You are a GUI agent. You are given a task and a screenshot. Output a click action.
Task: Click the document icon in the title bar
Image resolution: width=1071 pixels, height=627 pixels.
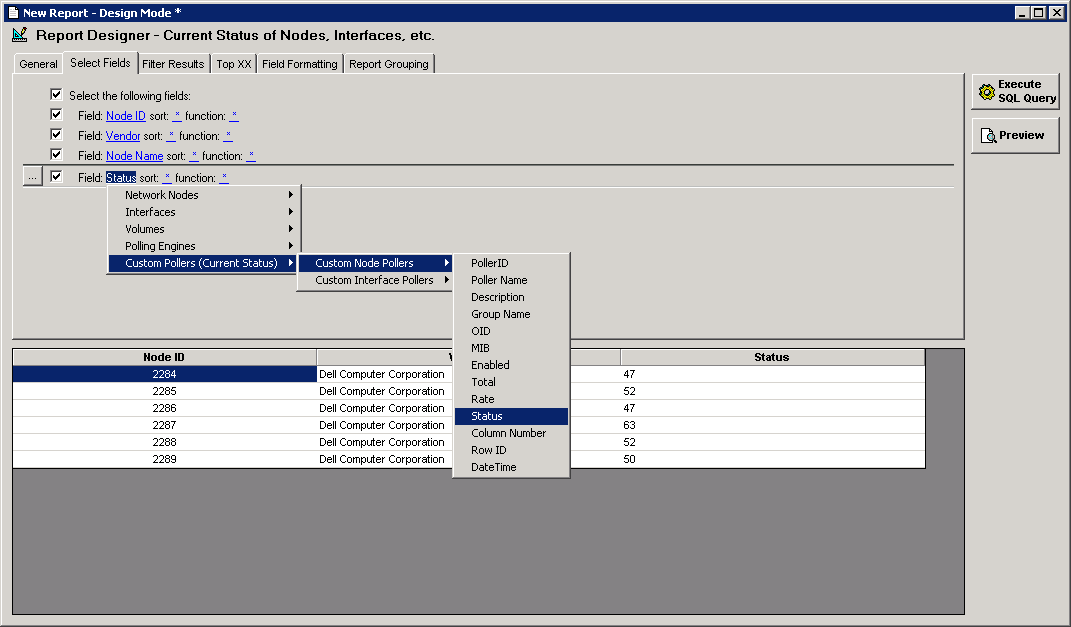(12, 12)
